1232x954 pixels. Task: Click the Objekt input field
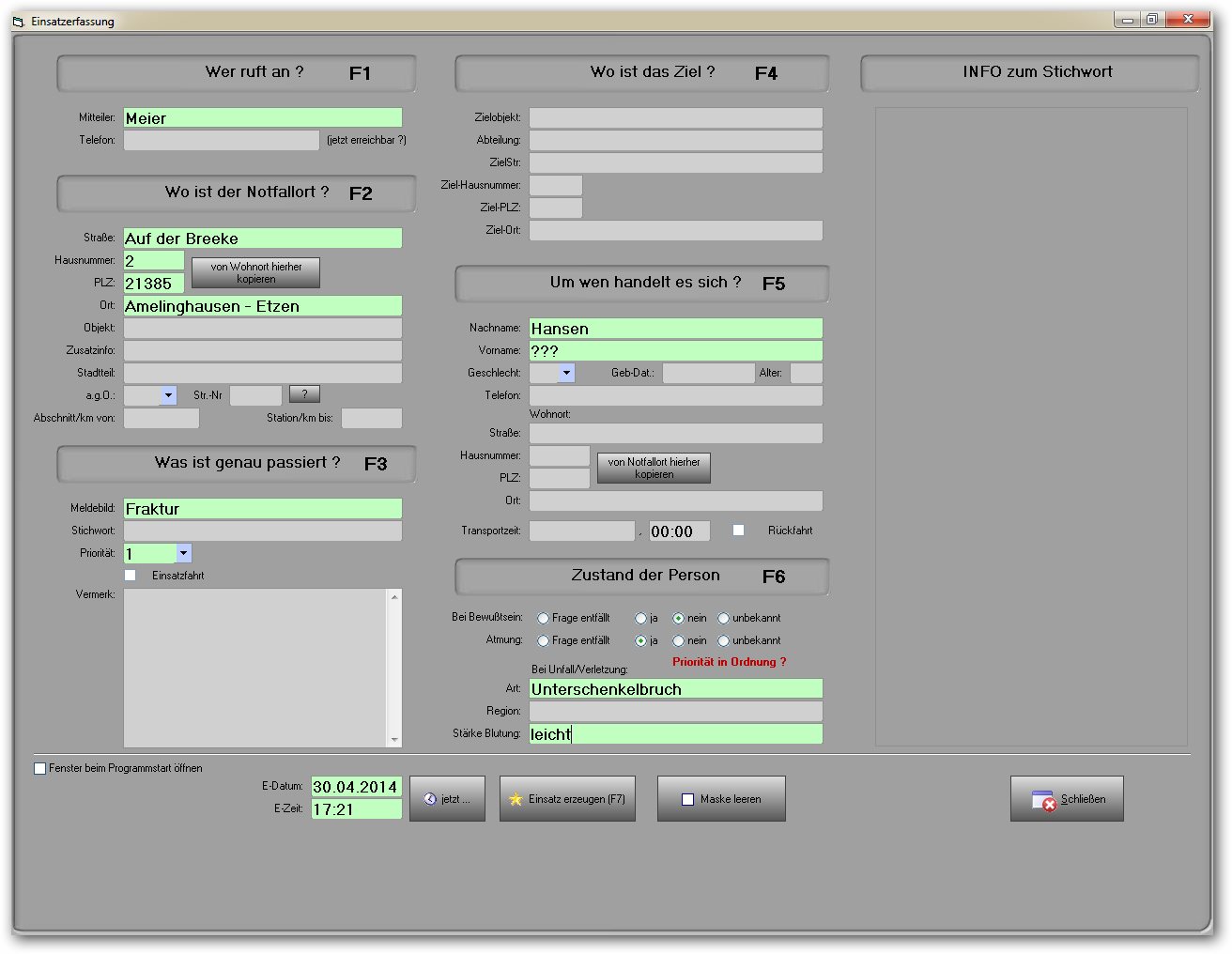click(x=263, y=328)
